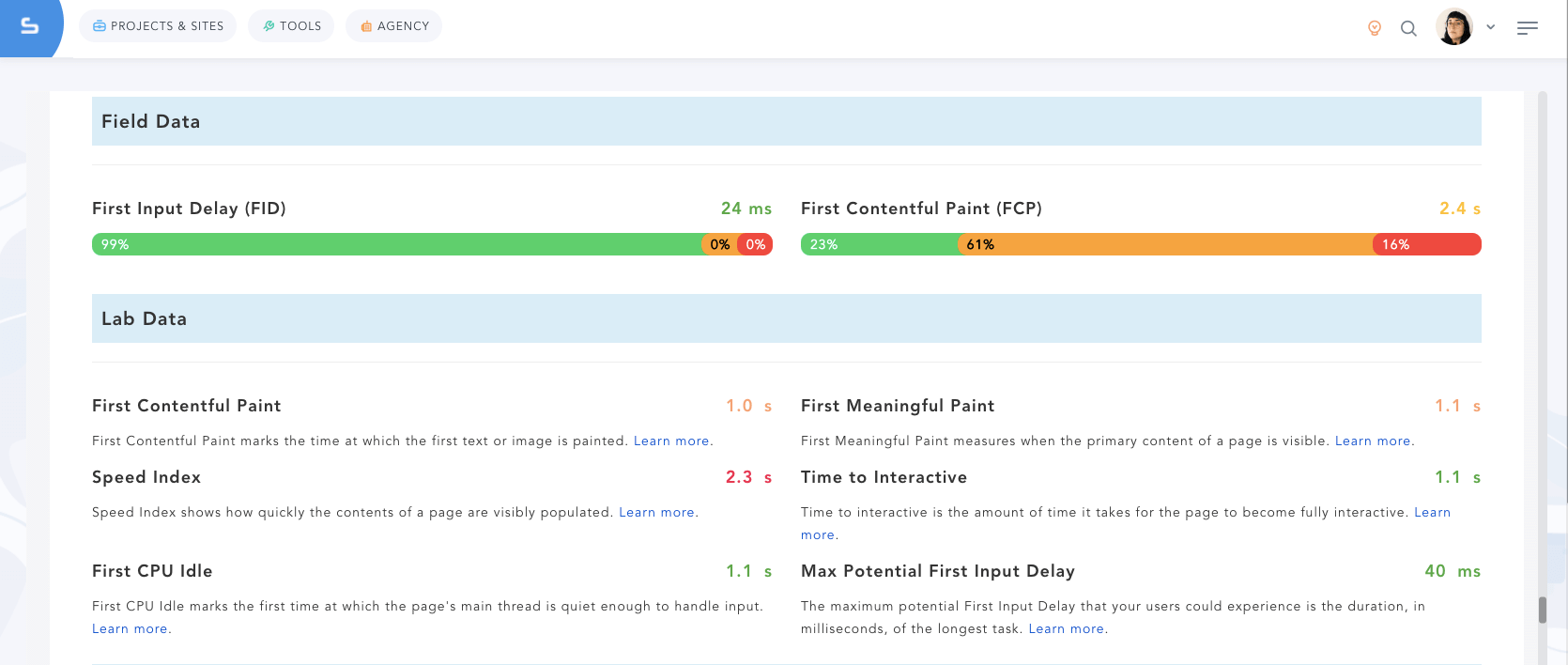
Task: Click the Lab Data section header
Action: 787,318
